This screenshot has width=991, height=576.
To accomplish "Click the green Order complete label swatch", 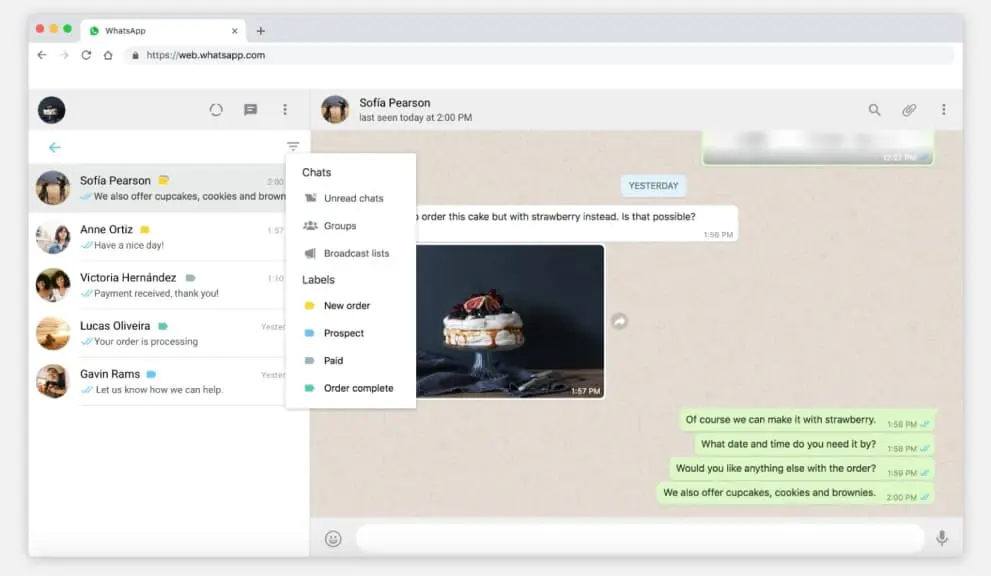I will 309,388.
